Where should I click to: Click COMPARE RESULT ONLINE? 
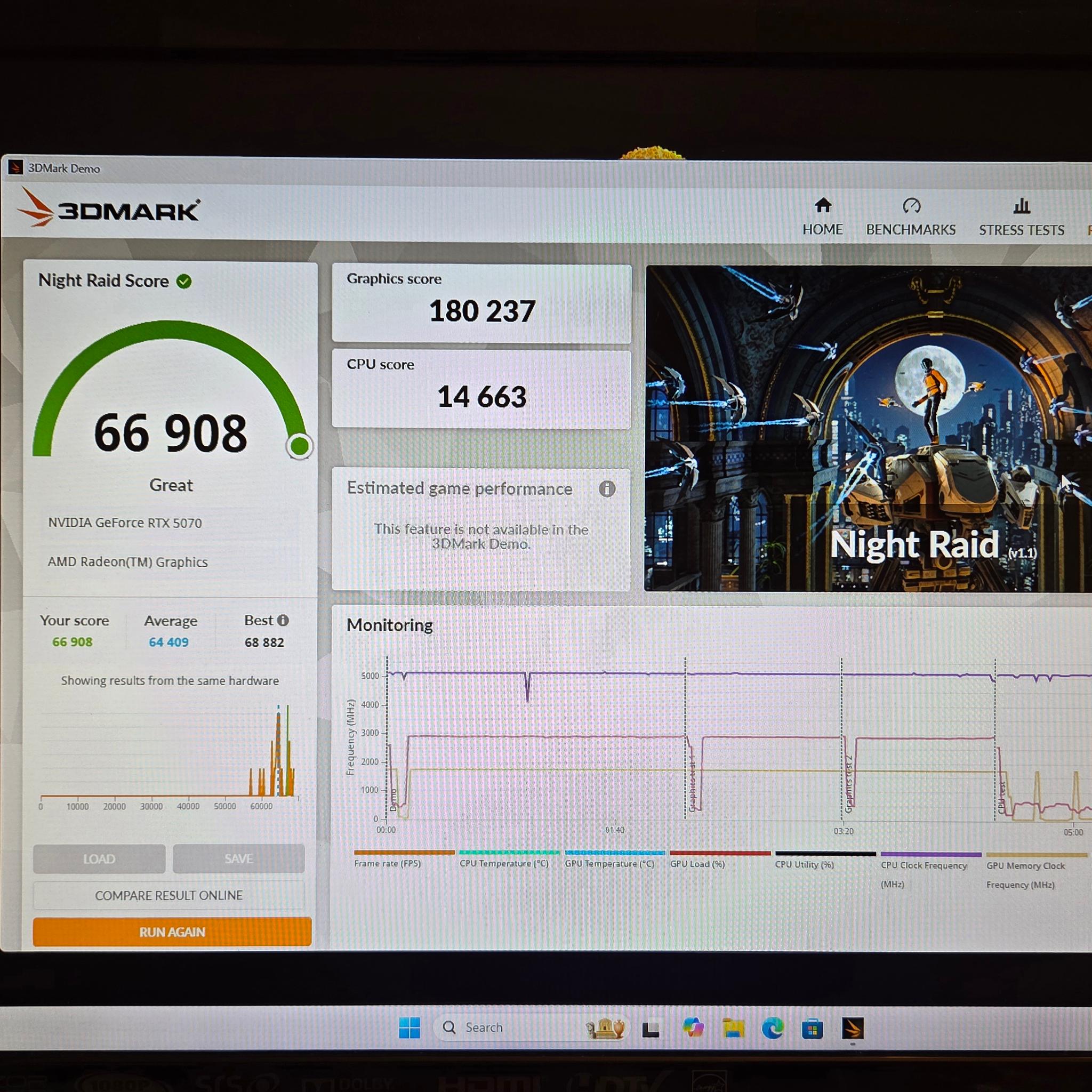pos(168,895)
